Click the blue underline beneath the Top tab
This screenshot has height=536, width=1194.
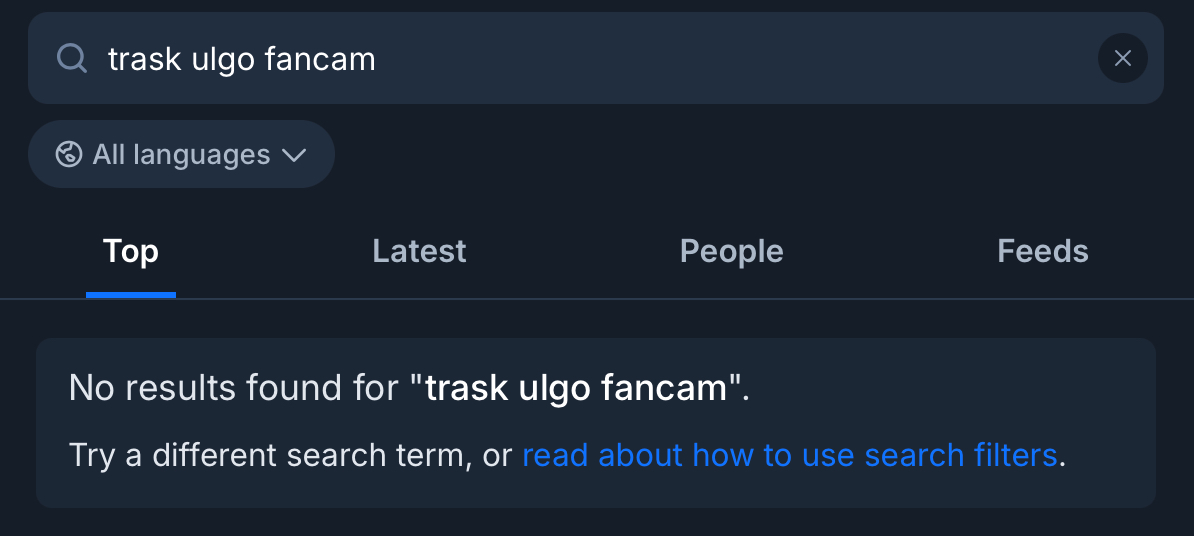131,294
